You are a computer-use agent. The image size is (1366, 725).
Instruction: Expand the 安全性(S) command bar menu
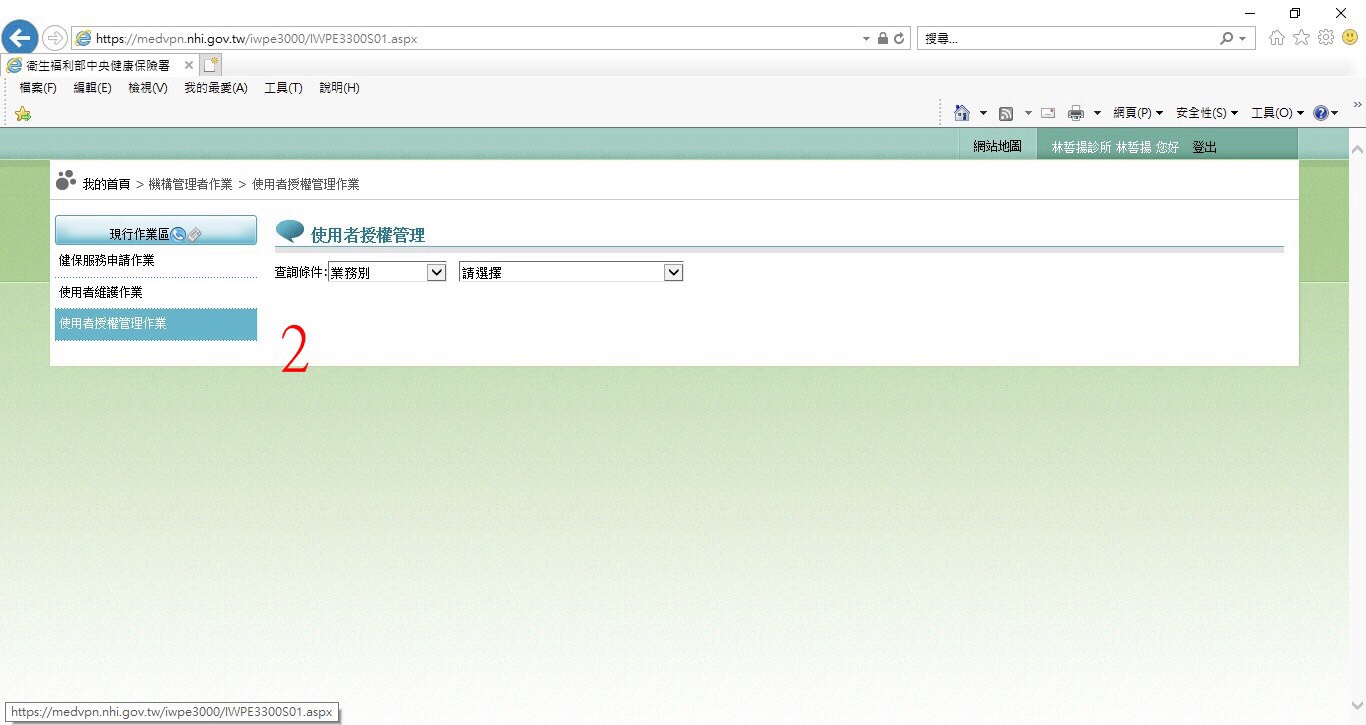click(x=1206, y=113)
